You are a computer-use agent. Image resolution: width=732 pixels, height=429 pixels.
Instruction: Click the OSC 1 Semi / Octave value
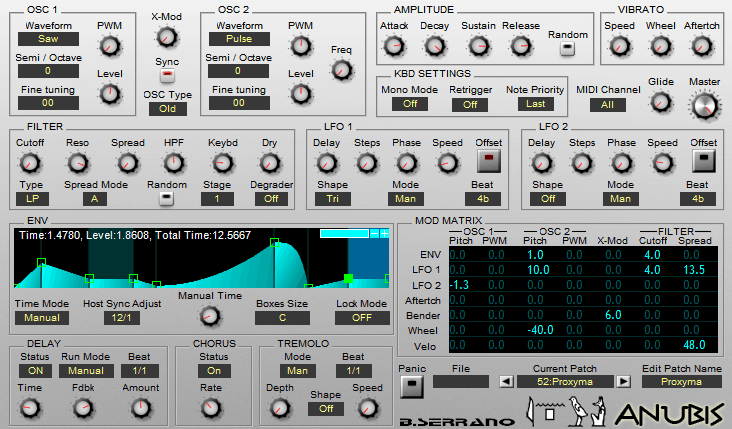(x=48, y=71)
